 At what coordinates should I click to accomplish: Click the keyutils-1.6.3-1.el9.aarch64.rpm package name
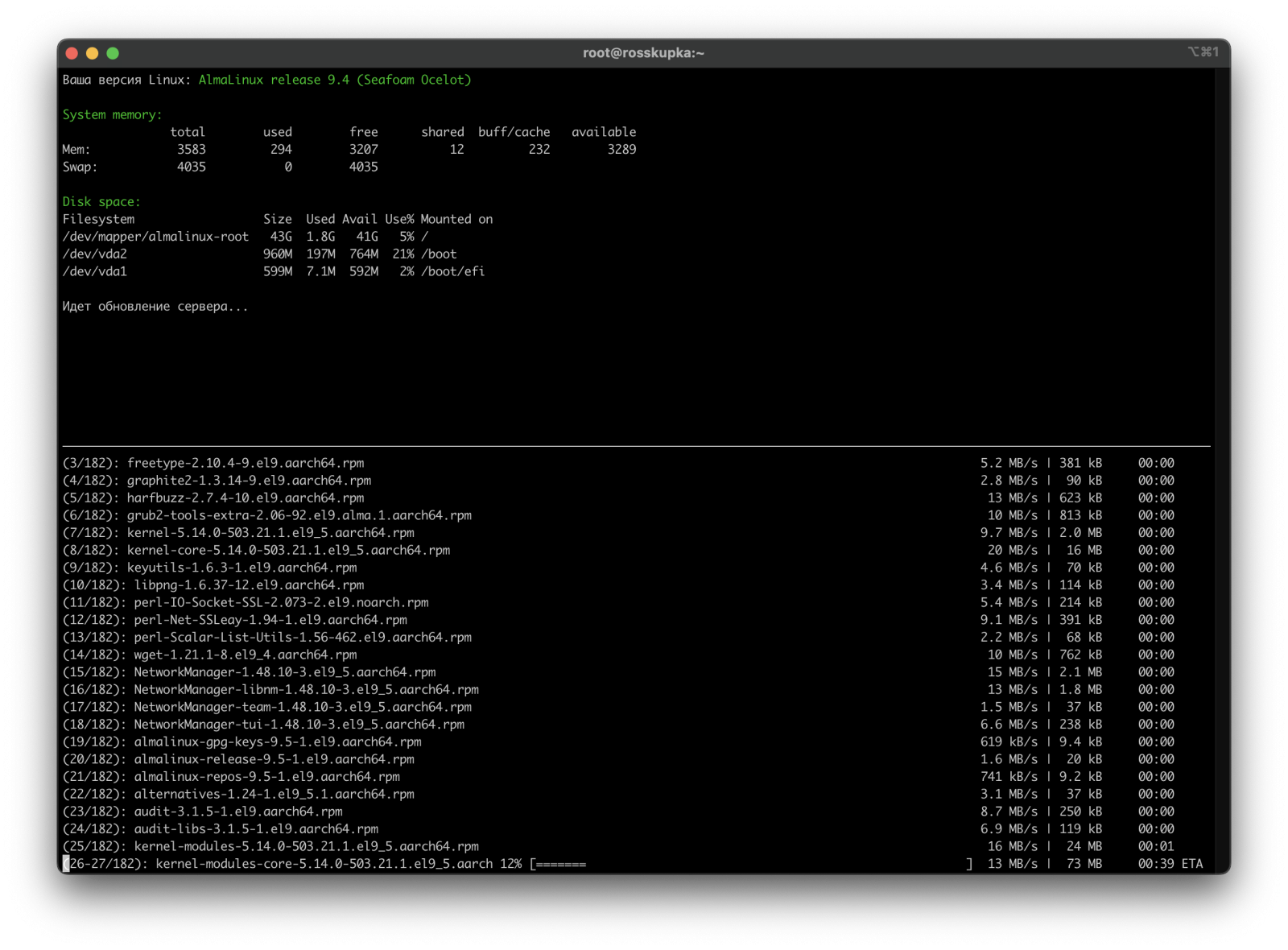tap(242, 568)
